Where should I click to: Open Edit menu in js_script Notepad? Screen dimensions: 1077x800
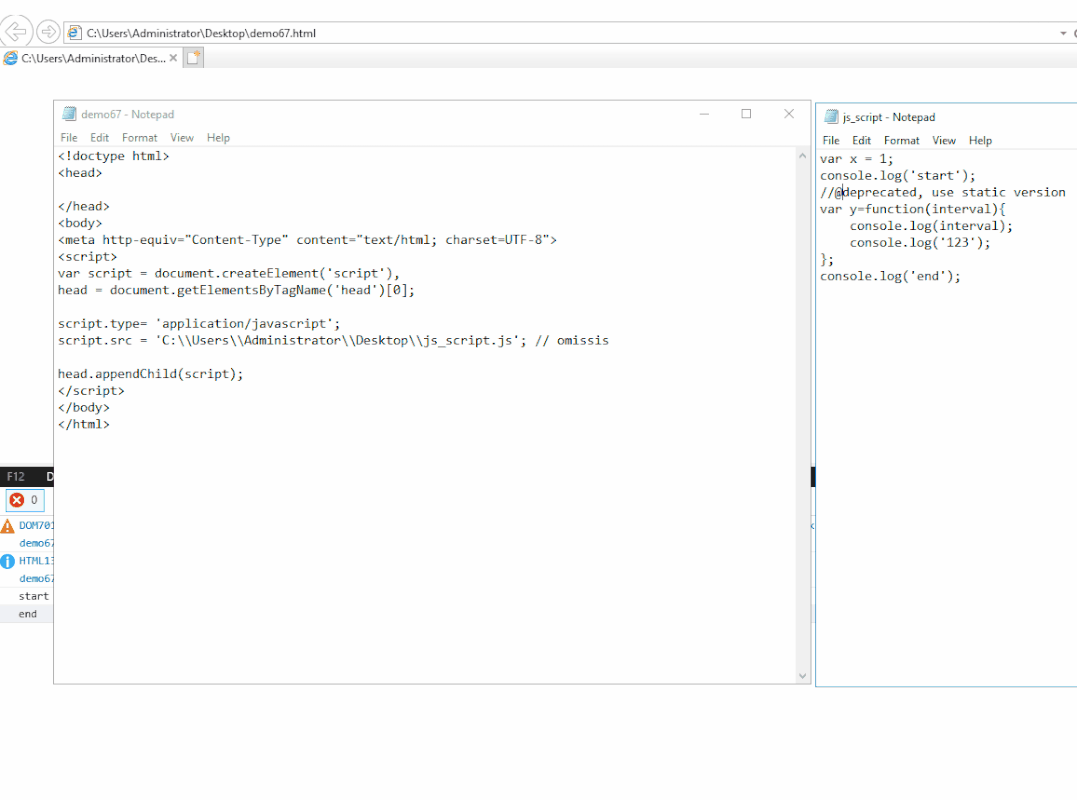click(861, 141)
